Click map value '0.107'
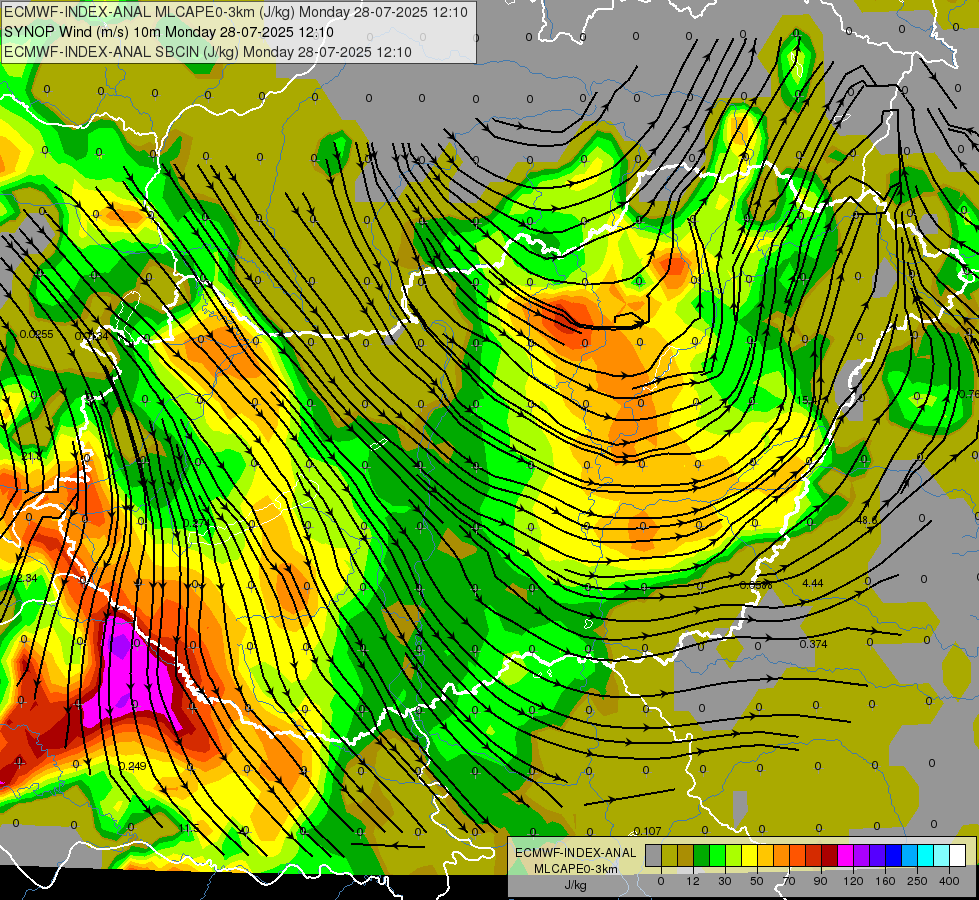 click(x=647, y=831)
